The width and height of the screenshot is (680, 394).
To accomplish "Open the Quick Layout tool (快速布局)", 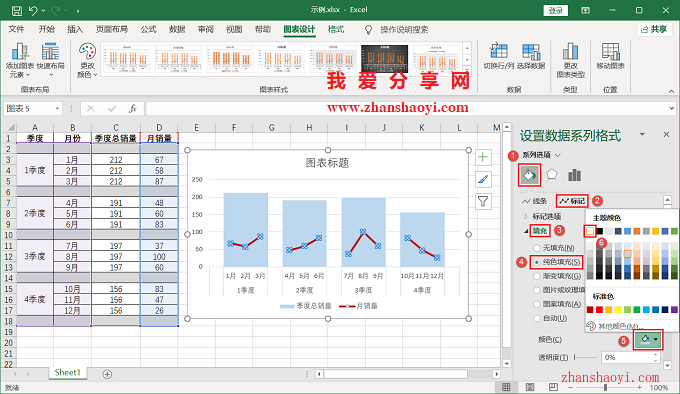I will pyautogui.click(x=50, y=60).
